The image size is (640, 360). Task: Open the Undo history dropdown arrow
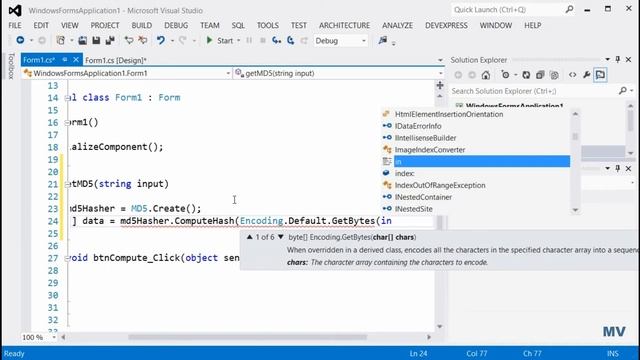pyautogui.click(x=172, y=40)
